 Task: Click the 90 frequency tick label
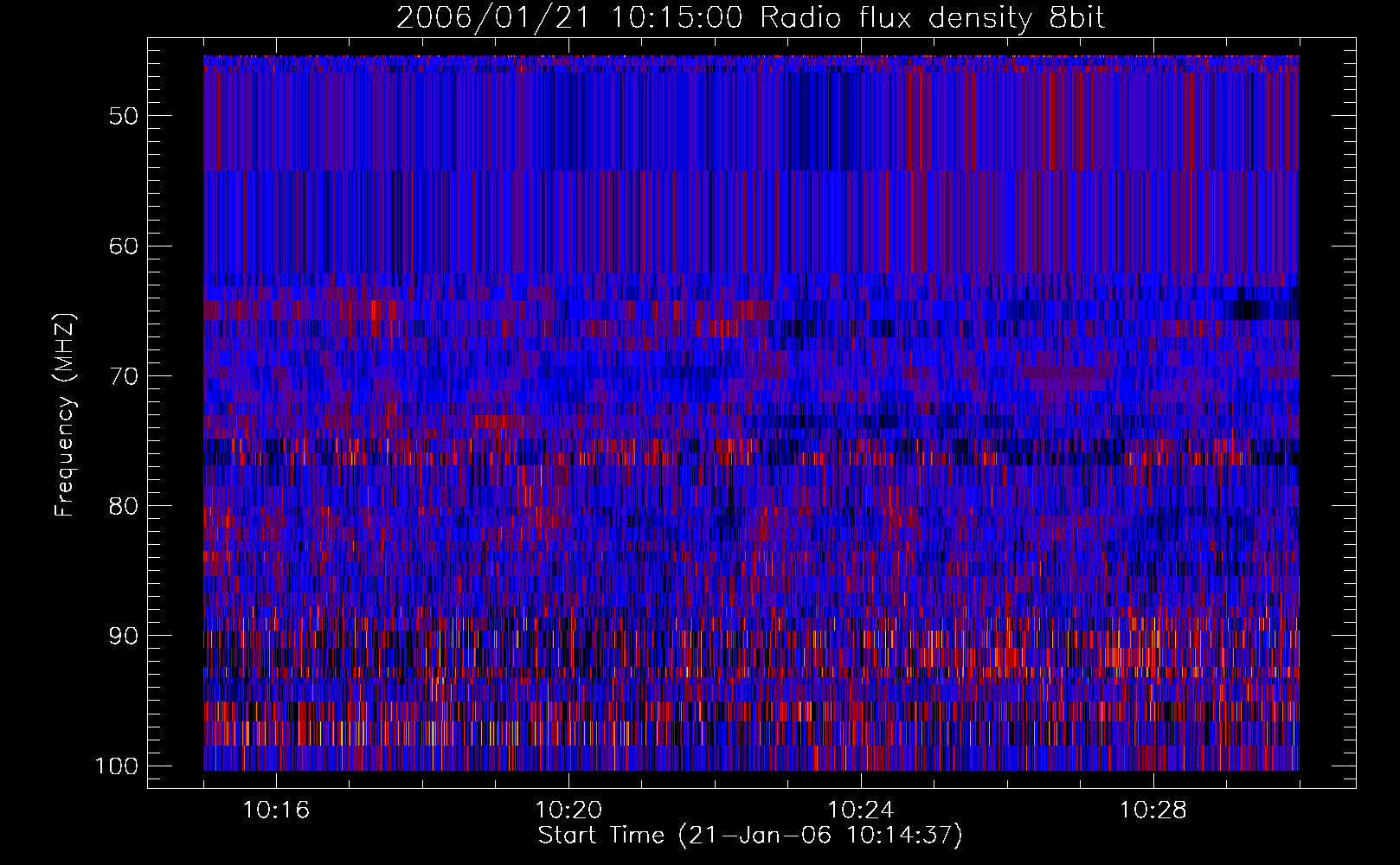pos(123,636)
